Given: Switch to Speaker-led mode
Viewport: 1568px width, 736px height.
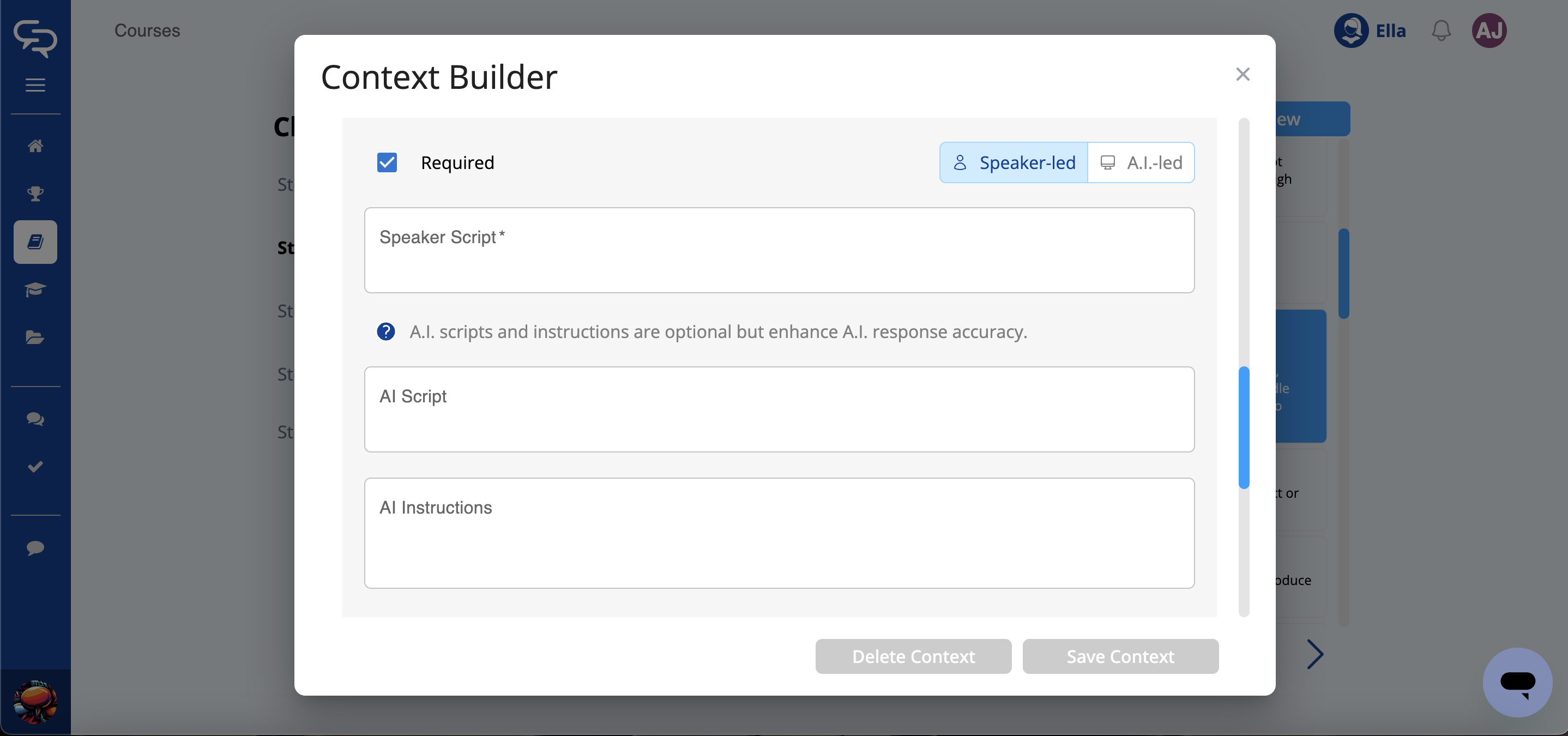Looking at the screenshot, I should pos(1014,162).
